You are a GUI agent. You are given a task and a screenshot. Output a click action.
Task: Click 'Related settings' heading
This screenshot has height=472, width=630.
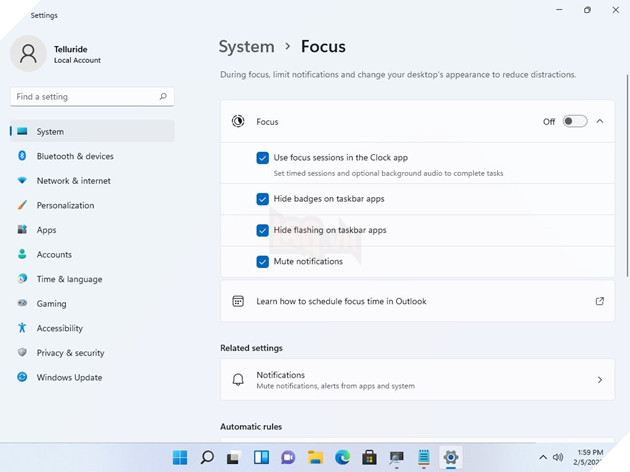coord(251,348)
